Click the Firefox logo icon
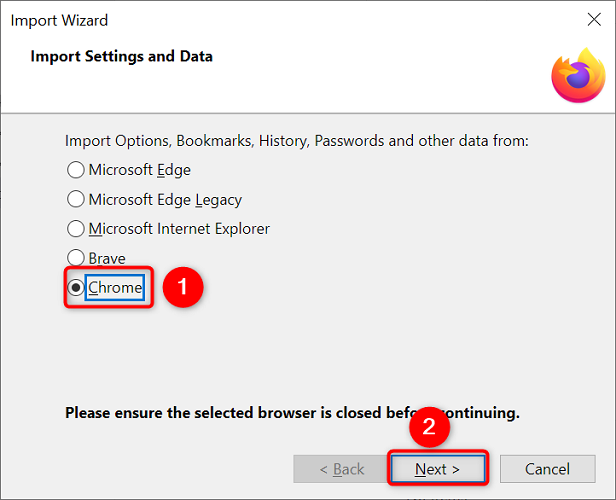The width and height of the screenshot is (616, 500). 577,75
